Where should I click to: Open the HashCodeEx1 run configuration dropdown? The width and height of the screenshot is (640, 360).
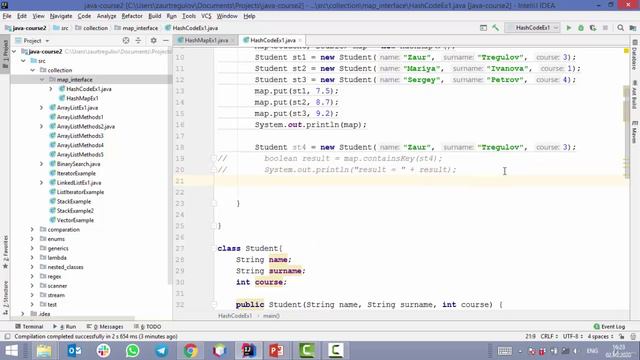[533, 28]
